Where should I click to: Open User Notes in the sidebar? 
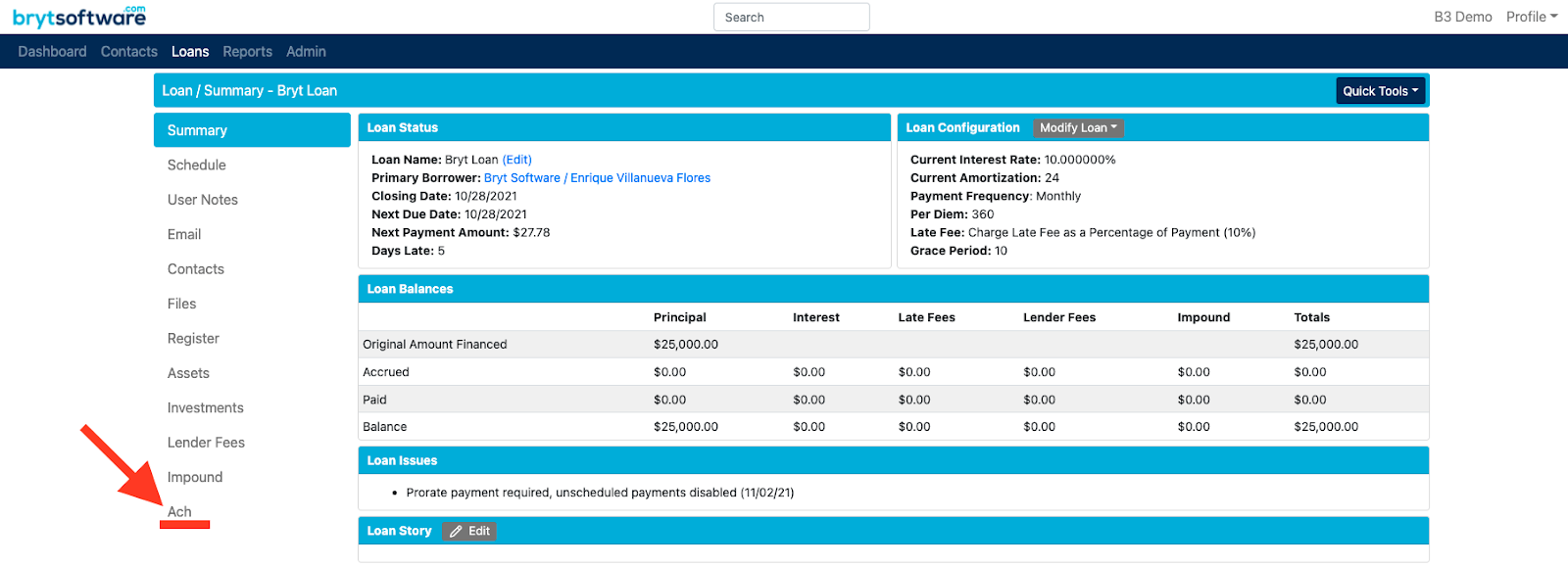pos(203,200)
